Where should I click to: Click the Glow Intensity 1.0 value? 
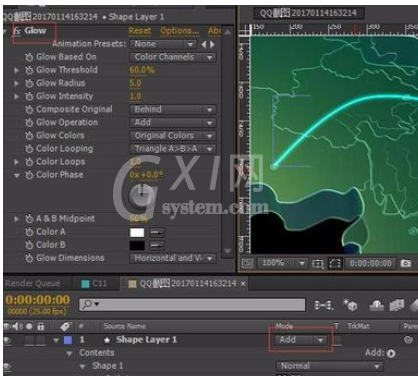click(135, 97)
